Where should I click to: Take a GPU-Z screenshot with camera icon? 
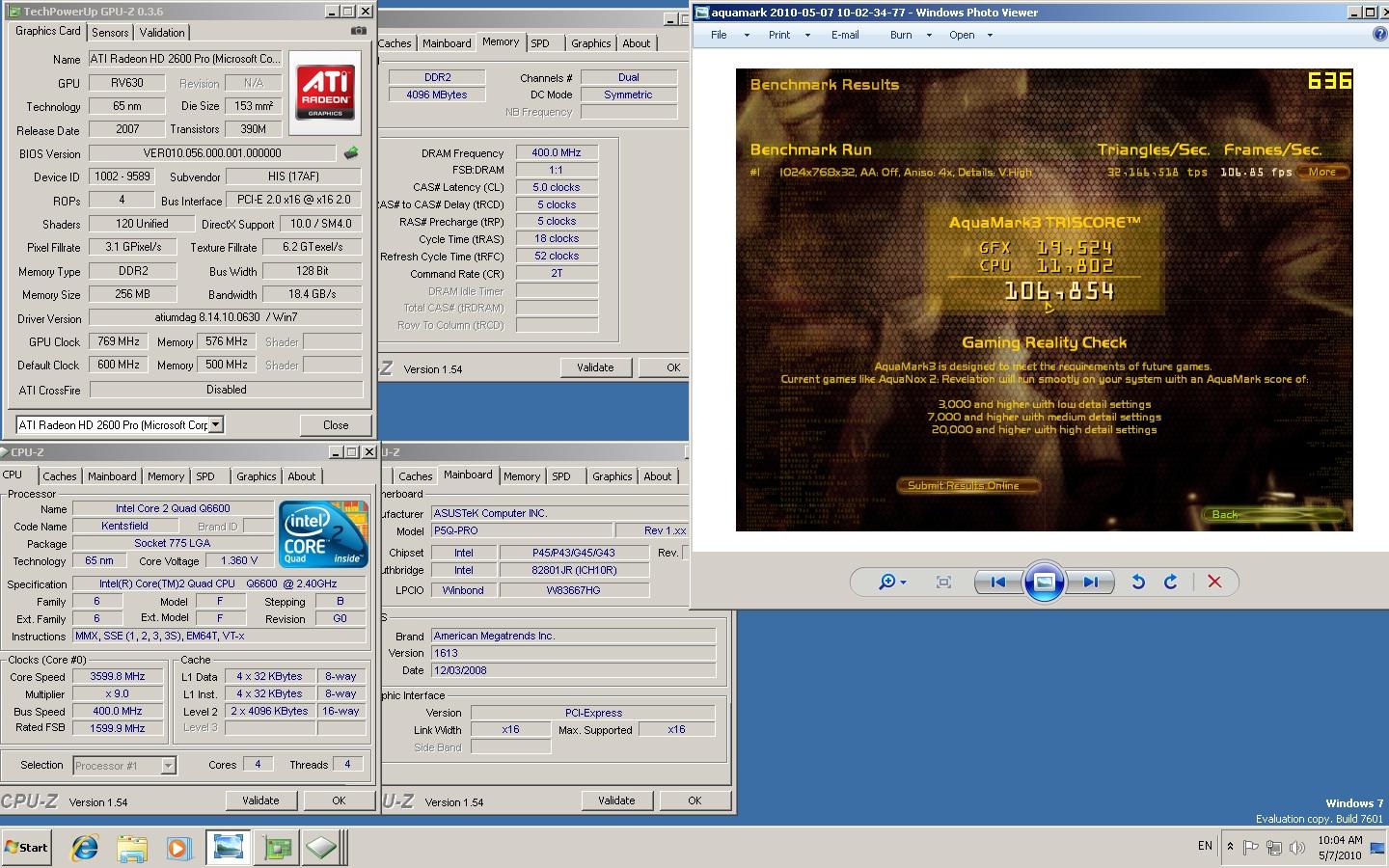point(358,31)
